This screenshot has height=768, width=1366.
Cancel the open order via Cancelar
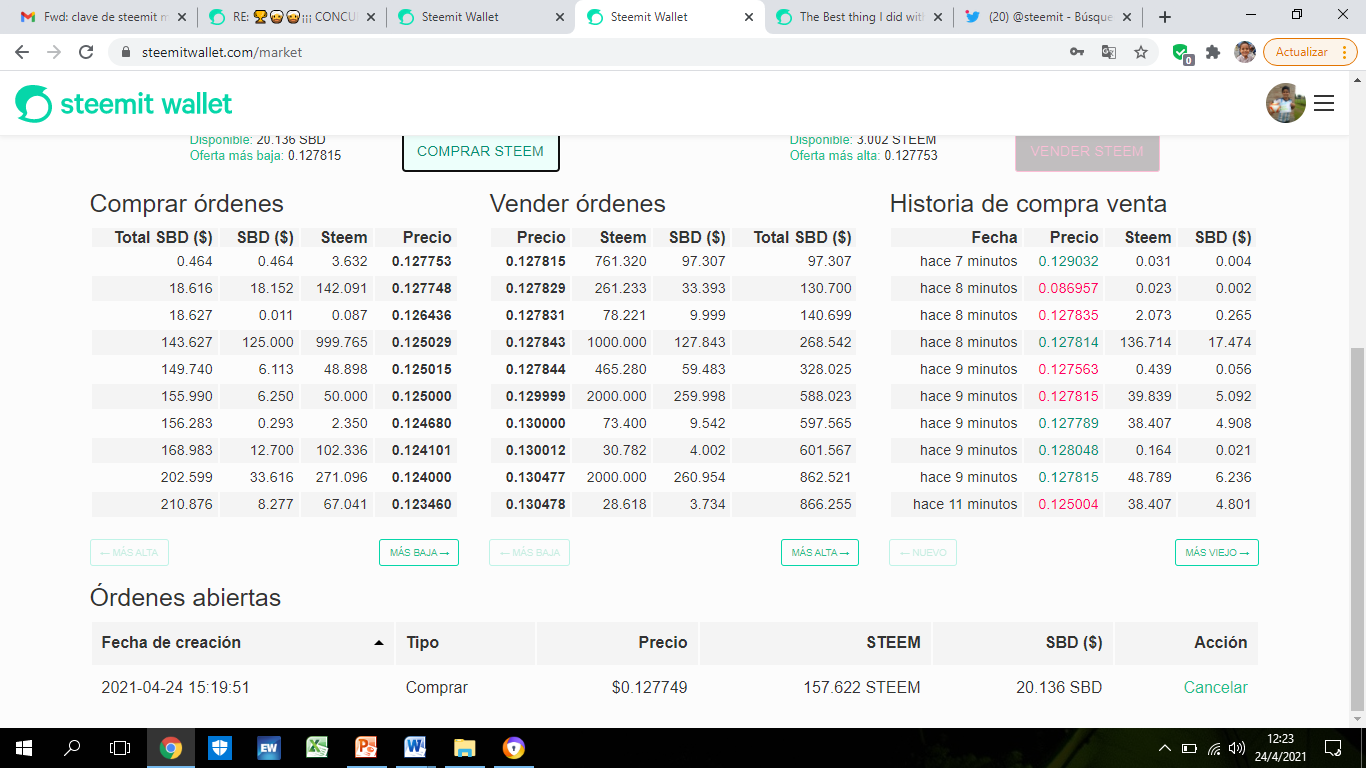1216,687
